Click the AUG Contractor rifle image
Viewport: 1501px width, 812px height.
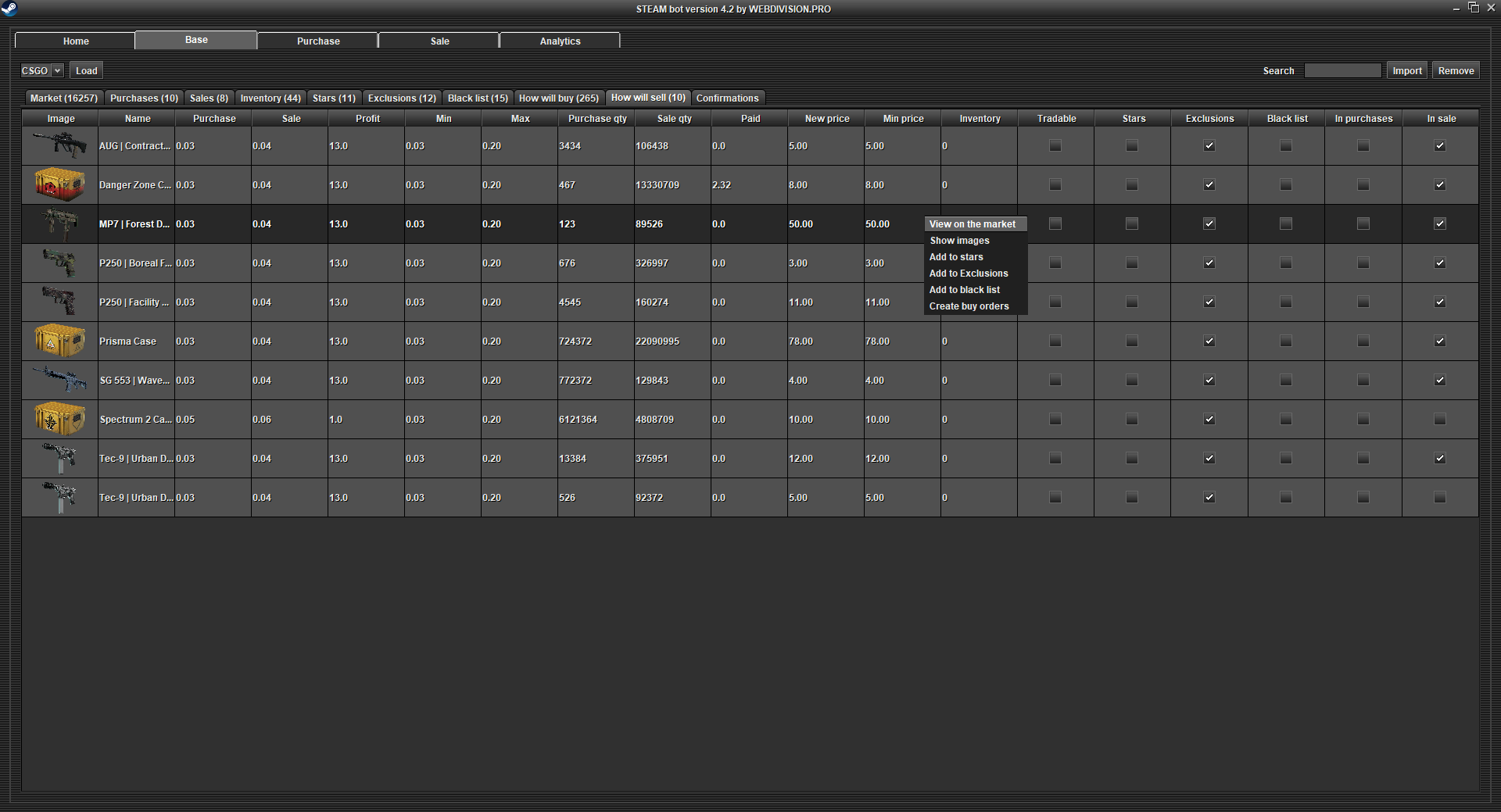[59, 145]
